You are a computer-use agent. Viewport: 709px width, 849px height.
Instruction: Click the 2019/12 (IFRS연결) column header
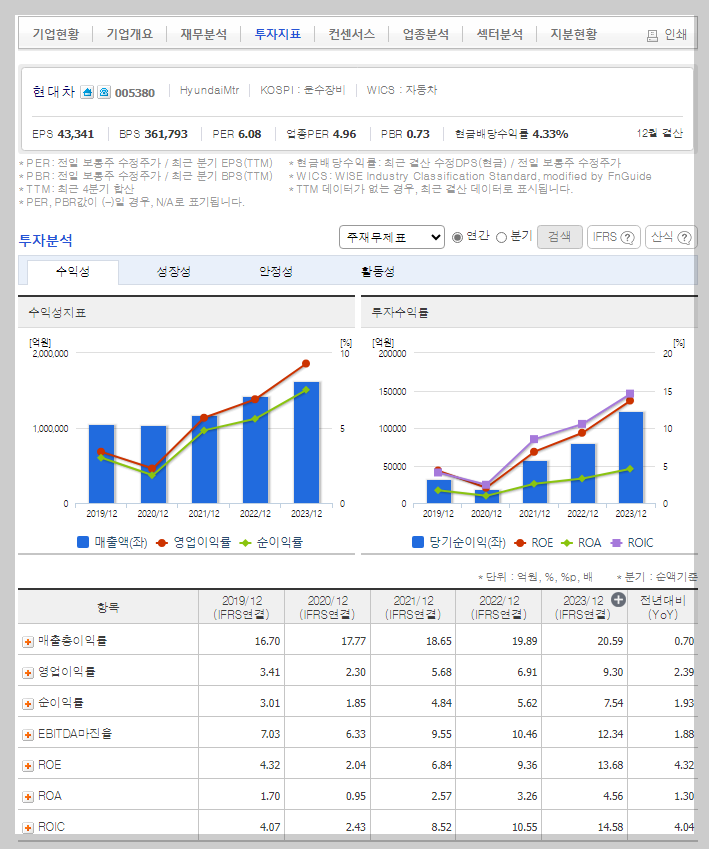[x=242, y=607]
